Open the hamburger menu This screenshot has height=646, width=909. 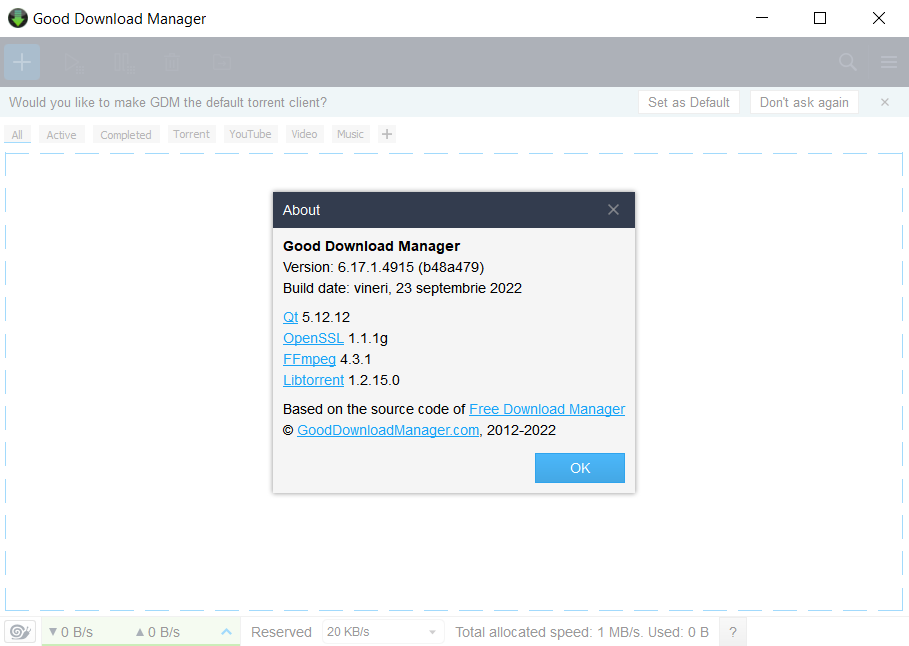coord(888,61)
